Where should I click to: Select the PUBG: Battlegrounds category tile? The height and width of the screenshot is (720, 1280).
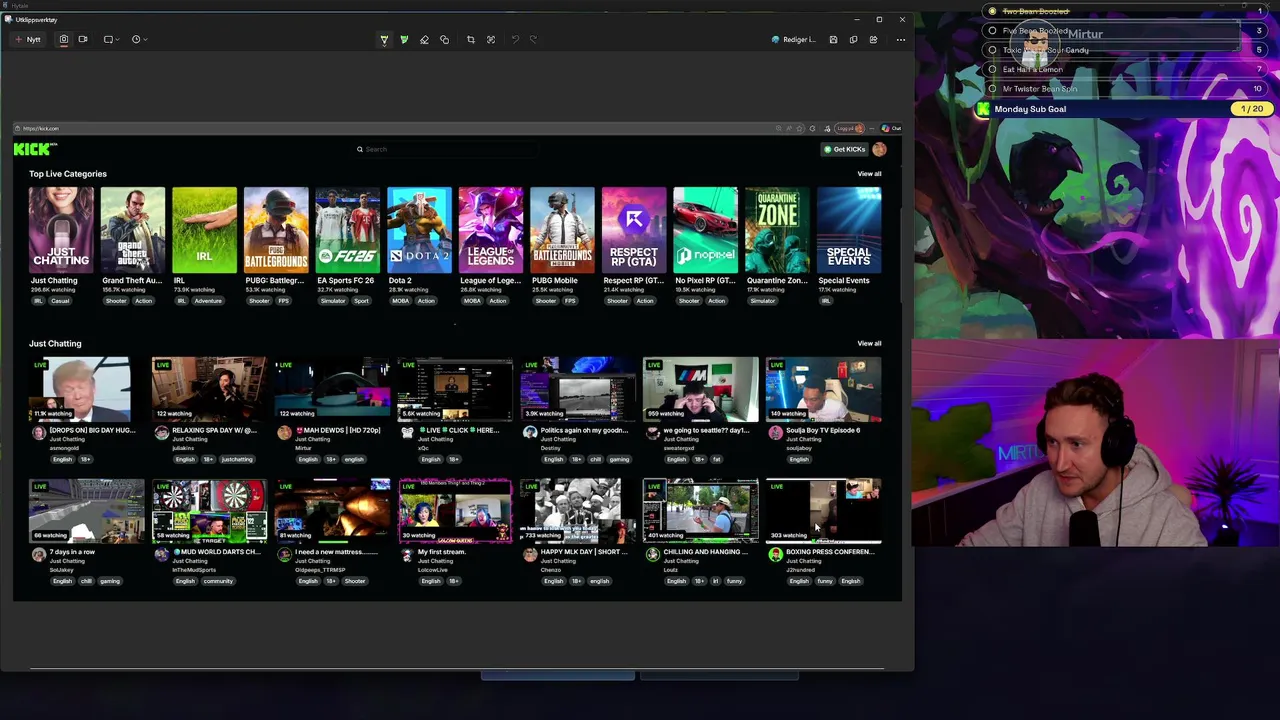[276, 230]
